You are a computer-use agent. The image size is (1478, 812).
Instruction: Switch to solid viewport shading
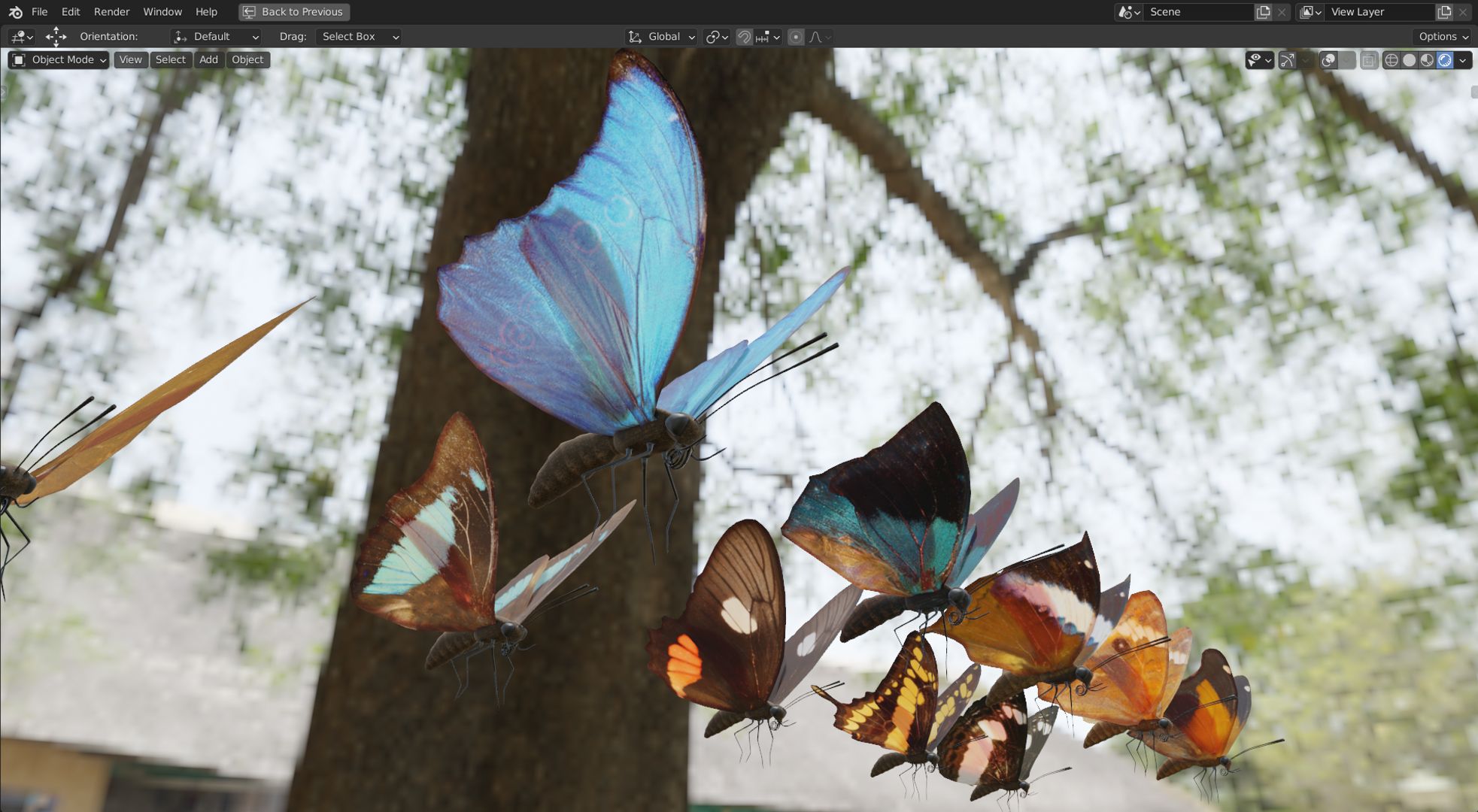point(1409,60)
